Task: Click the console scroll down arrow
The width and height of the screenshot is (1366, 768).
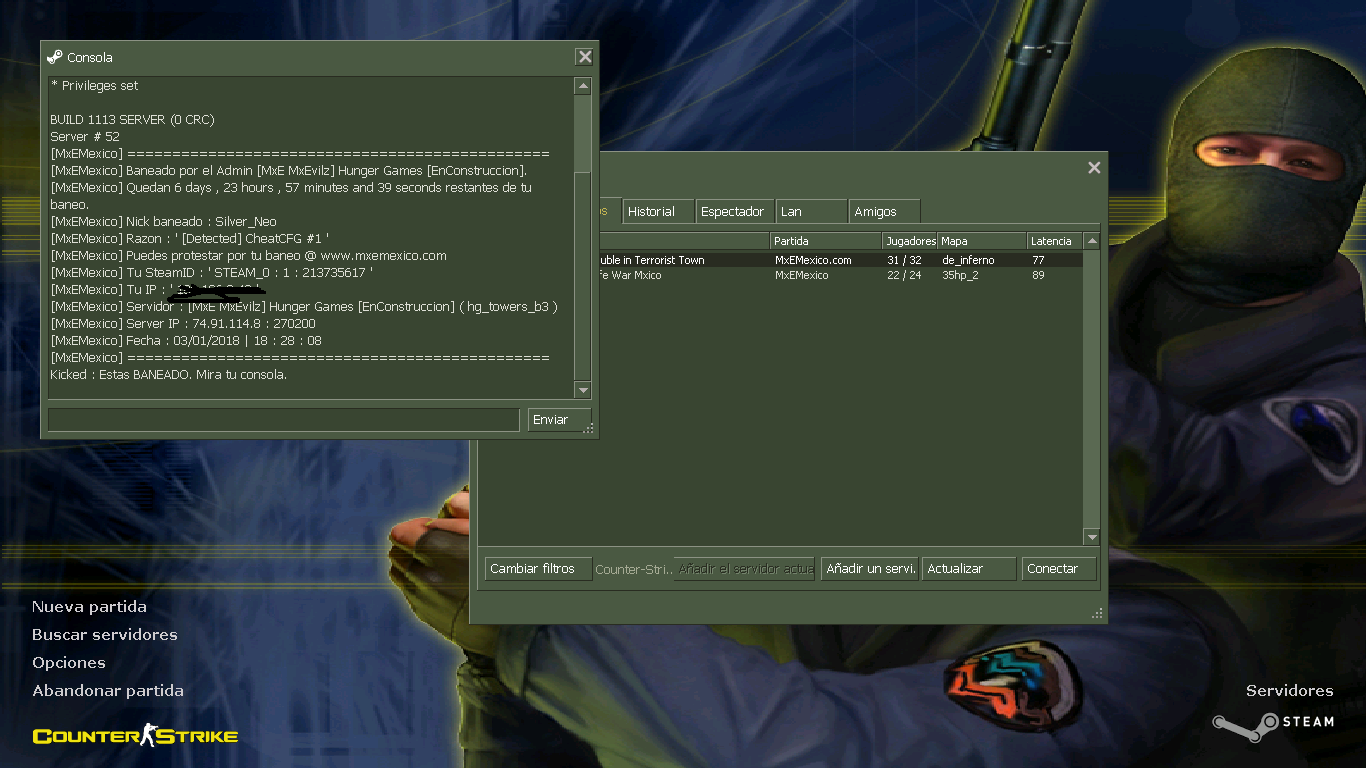Action: tap(583, 390)
